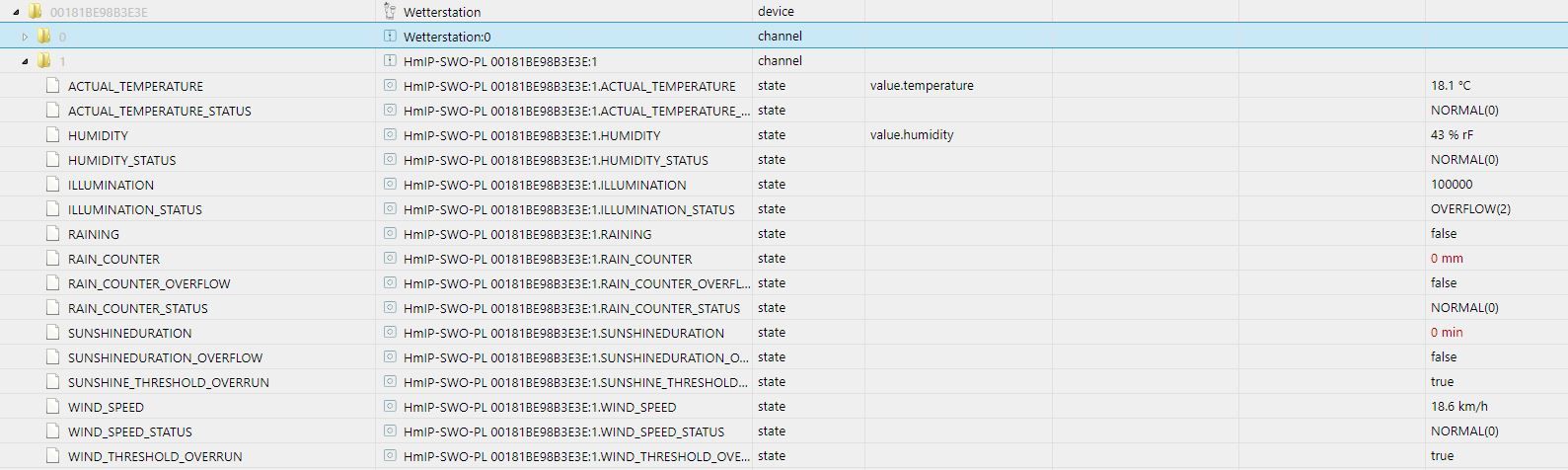The image size is (1568, 470).
Task: Click the file icon of ILLUMINATION
Action: [53, 185]
